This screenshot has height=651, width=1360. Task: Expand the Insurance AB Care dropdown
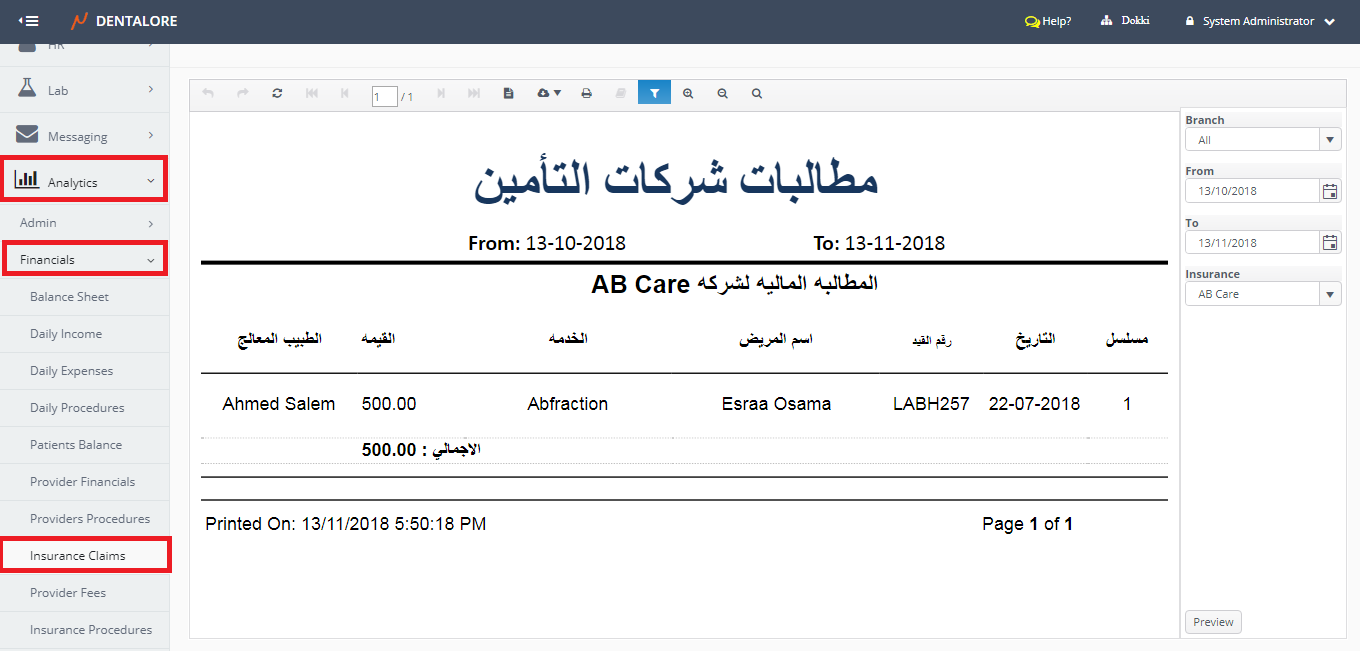click(1330, 294)
